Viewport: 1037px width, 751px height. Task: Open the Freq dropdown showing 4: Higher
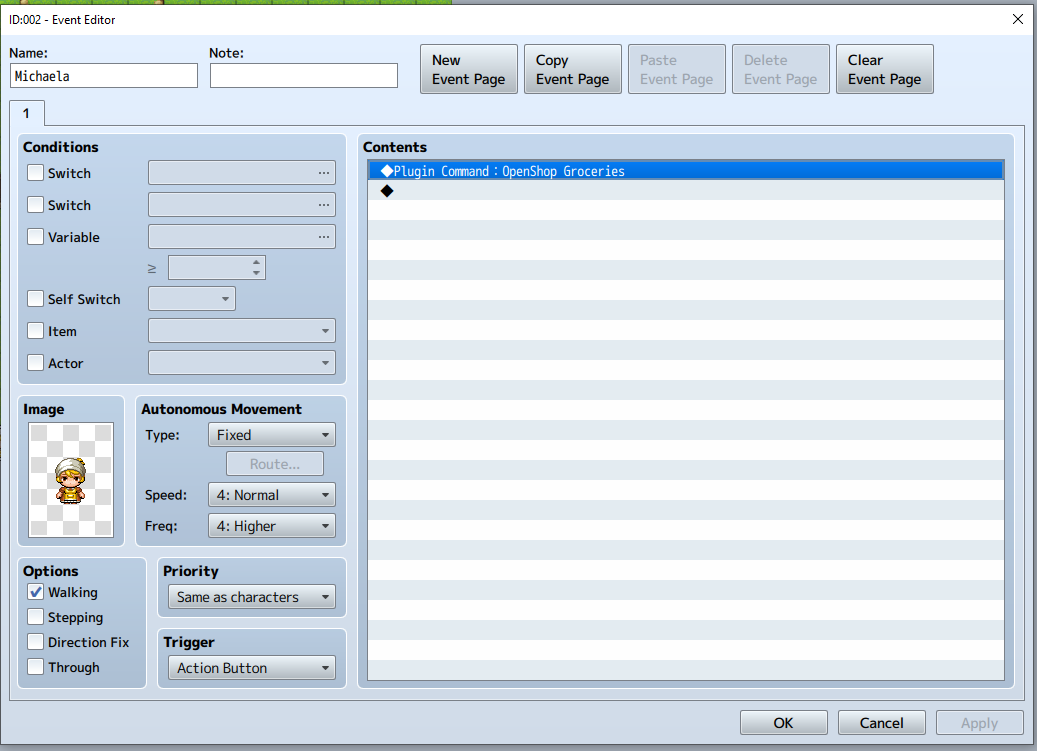tap(272, 526)
